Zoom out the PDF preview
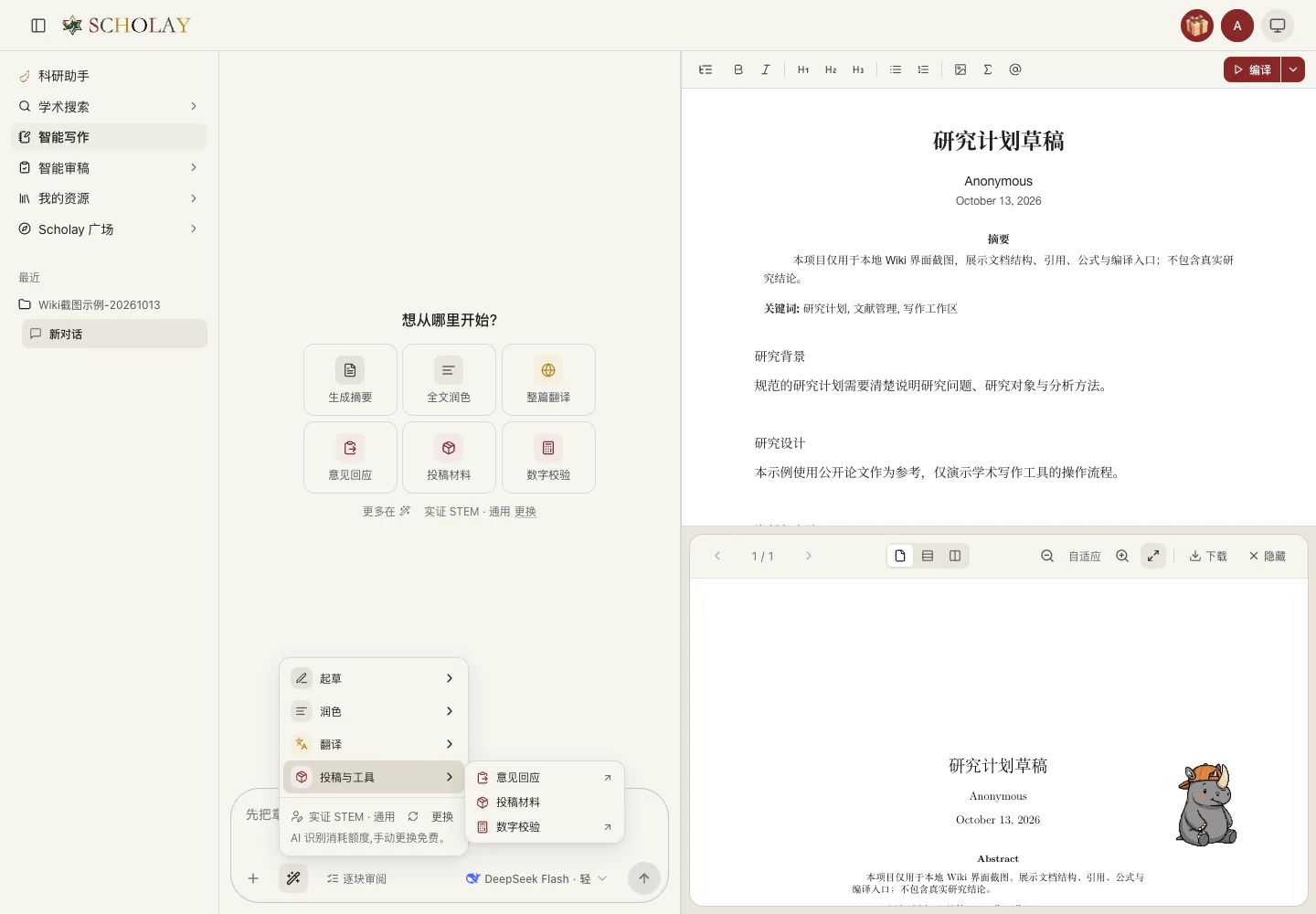Viewport: 1316px width, 914px height. (x=1047, y=556)
